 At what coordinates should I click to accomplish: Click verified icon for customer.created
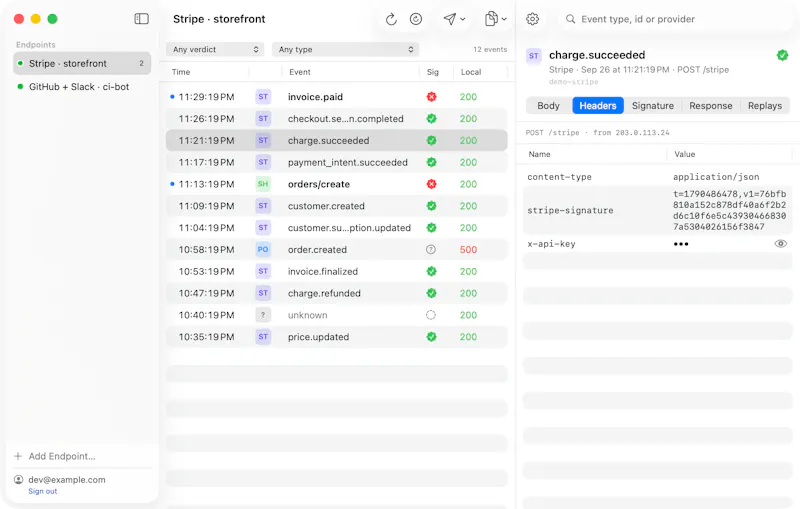pyautogui.click(x=431, y=206)
